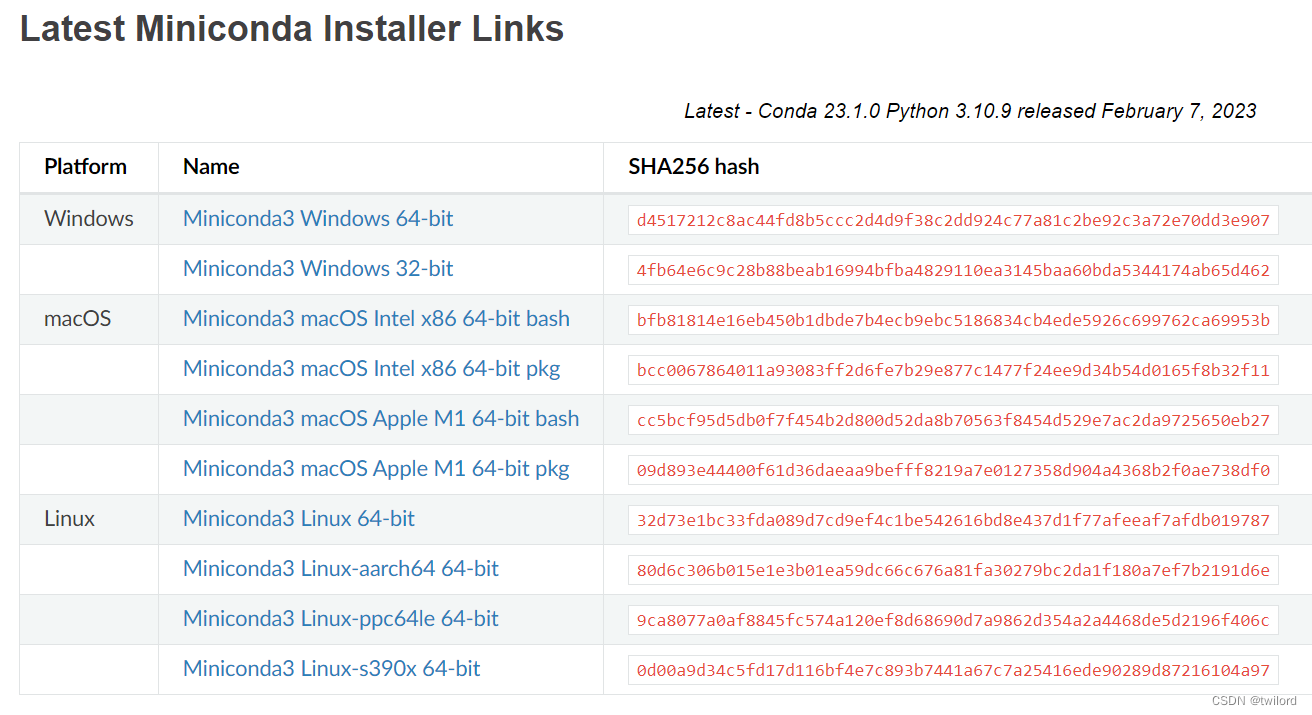The width and height of the screenshot is (1312, 715).
Task: Select the SHA256 hash for Windows 64-bit
Action: pos(952,219)
